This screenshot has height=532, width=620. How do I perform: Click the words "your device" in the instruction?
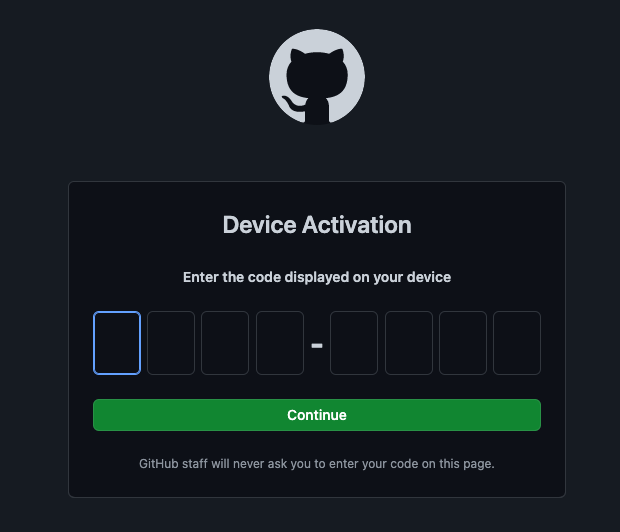point(412,277)
